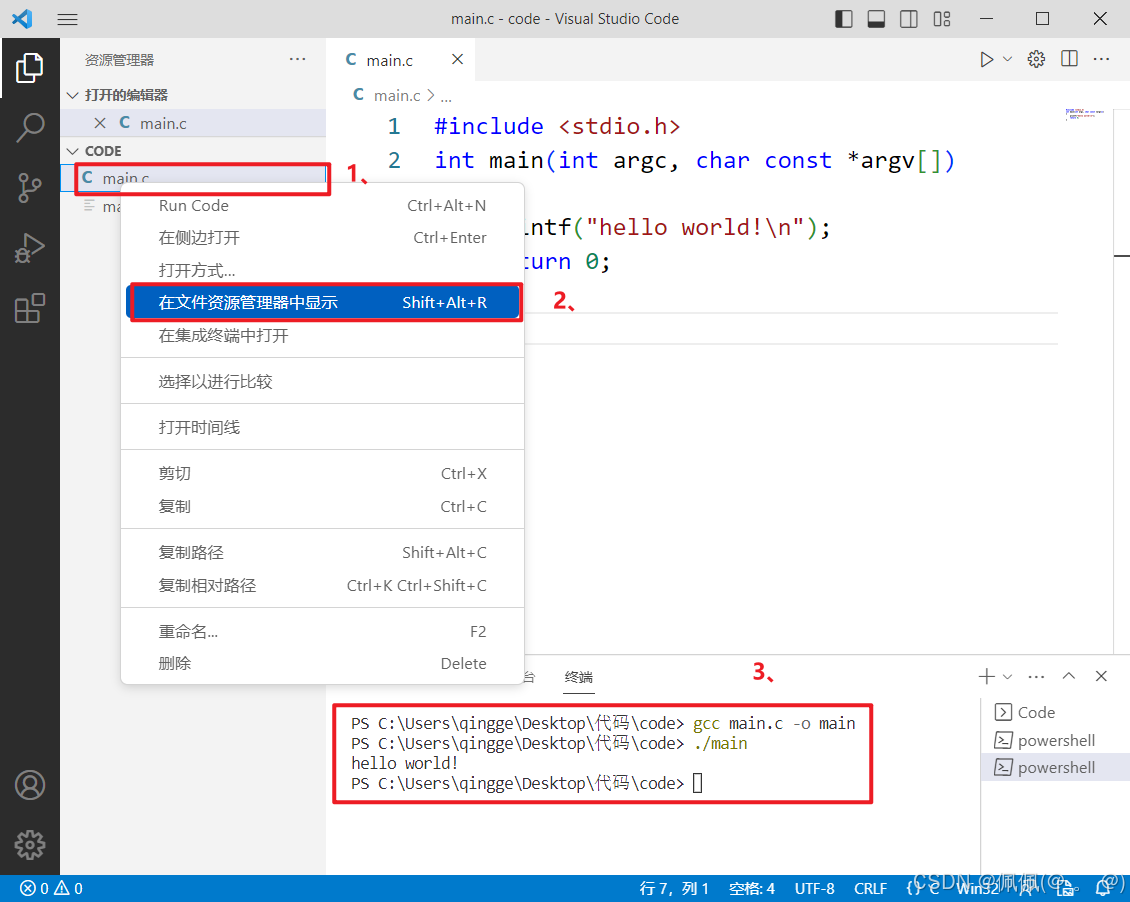Select open in integrated terminal (在集成终端中打开)
The image size is (1130, 902).
point(322,335)
